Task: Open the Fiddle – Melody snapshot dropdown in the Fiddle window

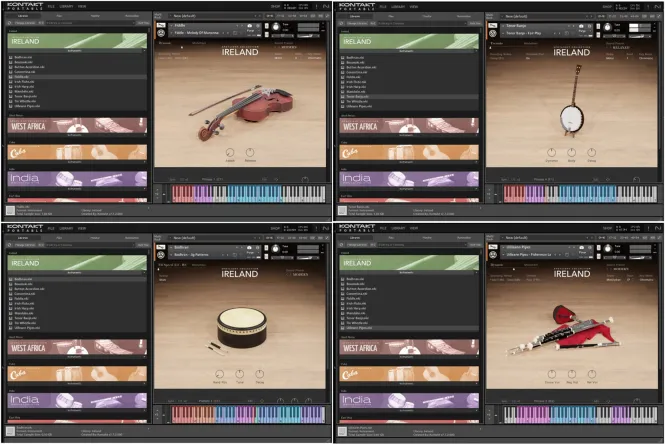Action: click(200, 33)
